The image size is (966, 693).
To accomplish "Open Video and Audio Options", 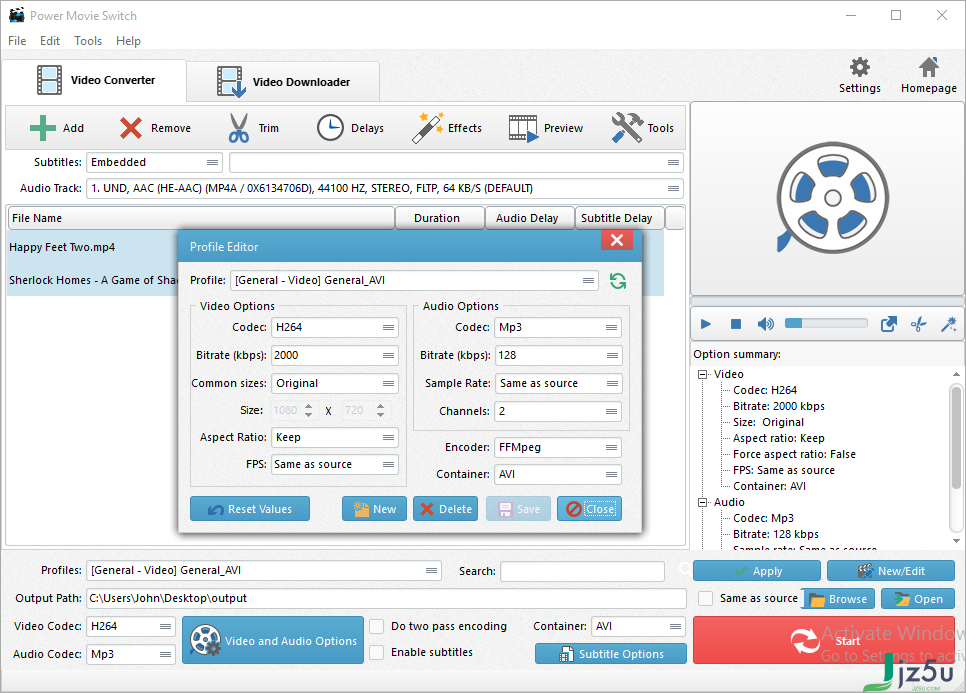I will pyautogui.click(x=273, y=641).
